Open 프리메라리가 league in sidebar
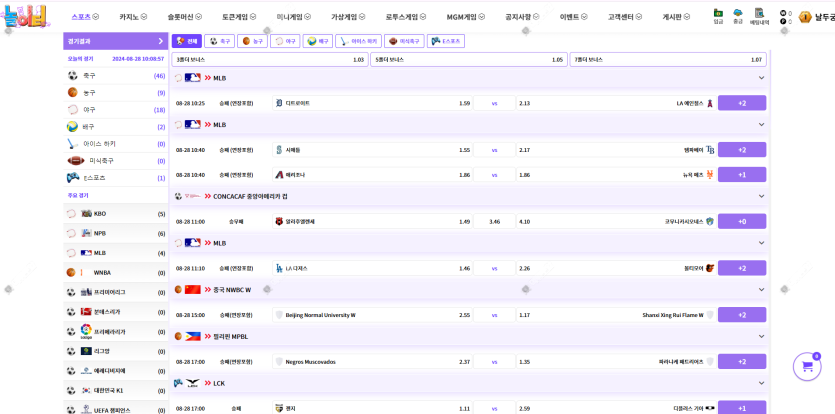835x414 pixels. 116,331
